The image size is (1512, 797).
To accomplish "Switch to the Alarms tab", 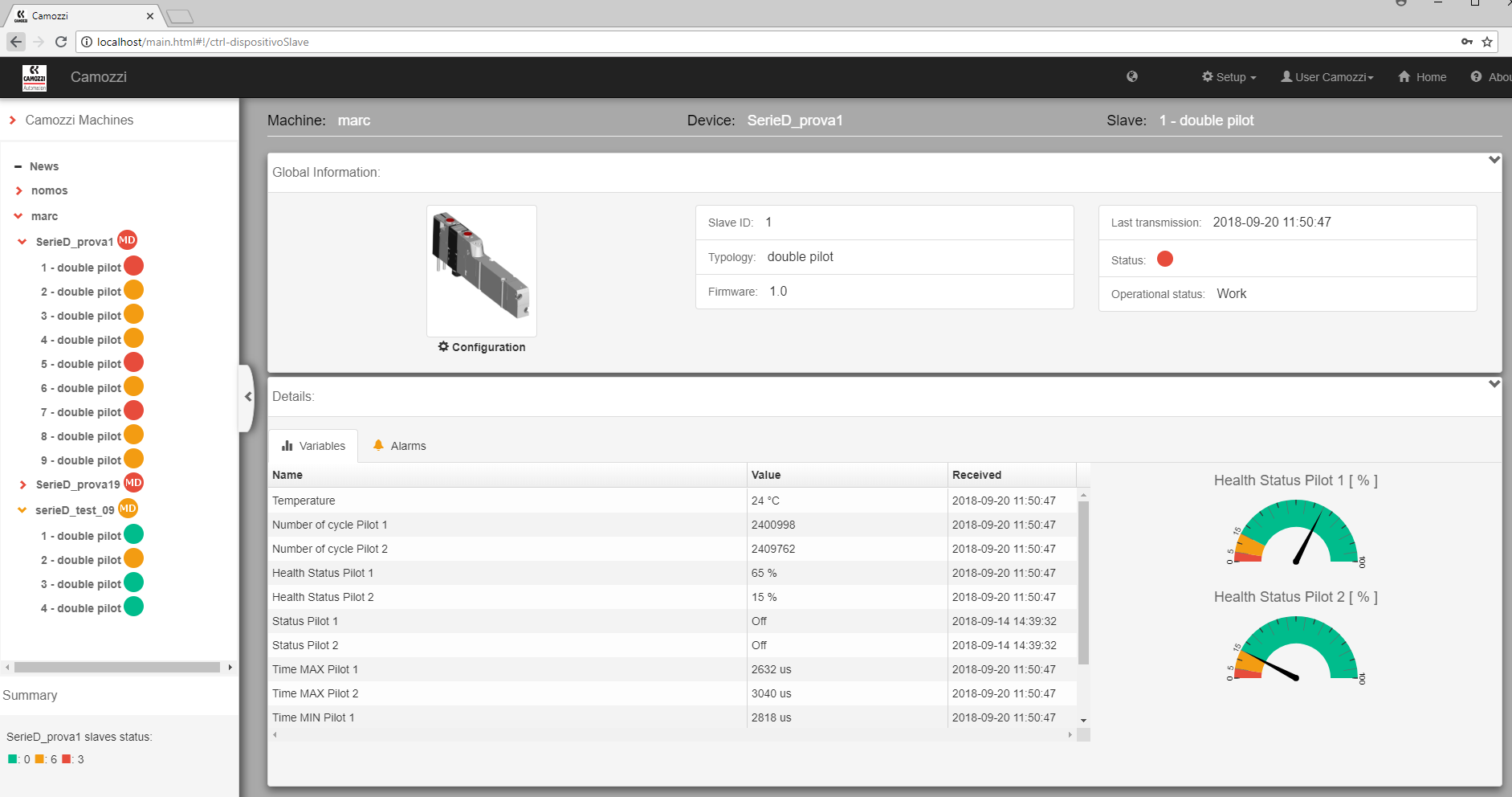I will pos(400,446).
